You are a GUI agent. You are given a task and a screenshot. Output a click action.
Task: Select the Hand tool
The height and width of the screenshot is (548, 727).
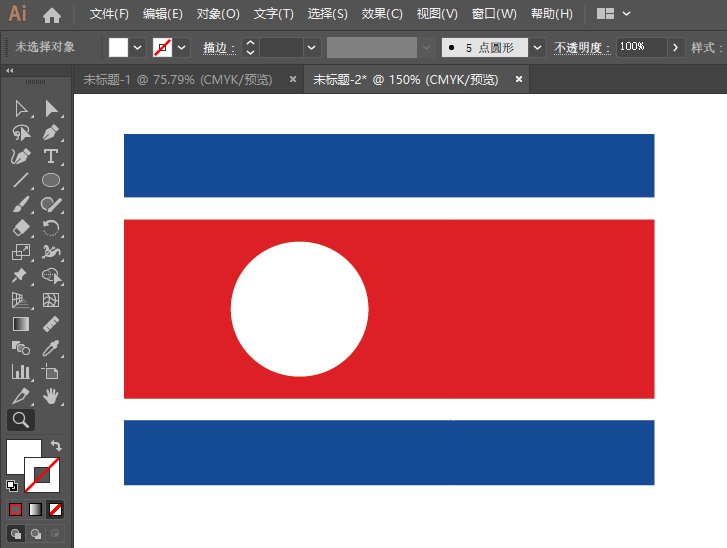click(x=51, y=396)
